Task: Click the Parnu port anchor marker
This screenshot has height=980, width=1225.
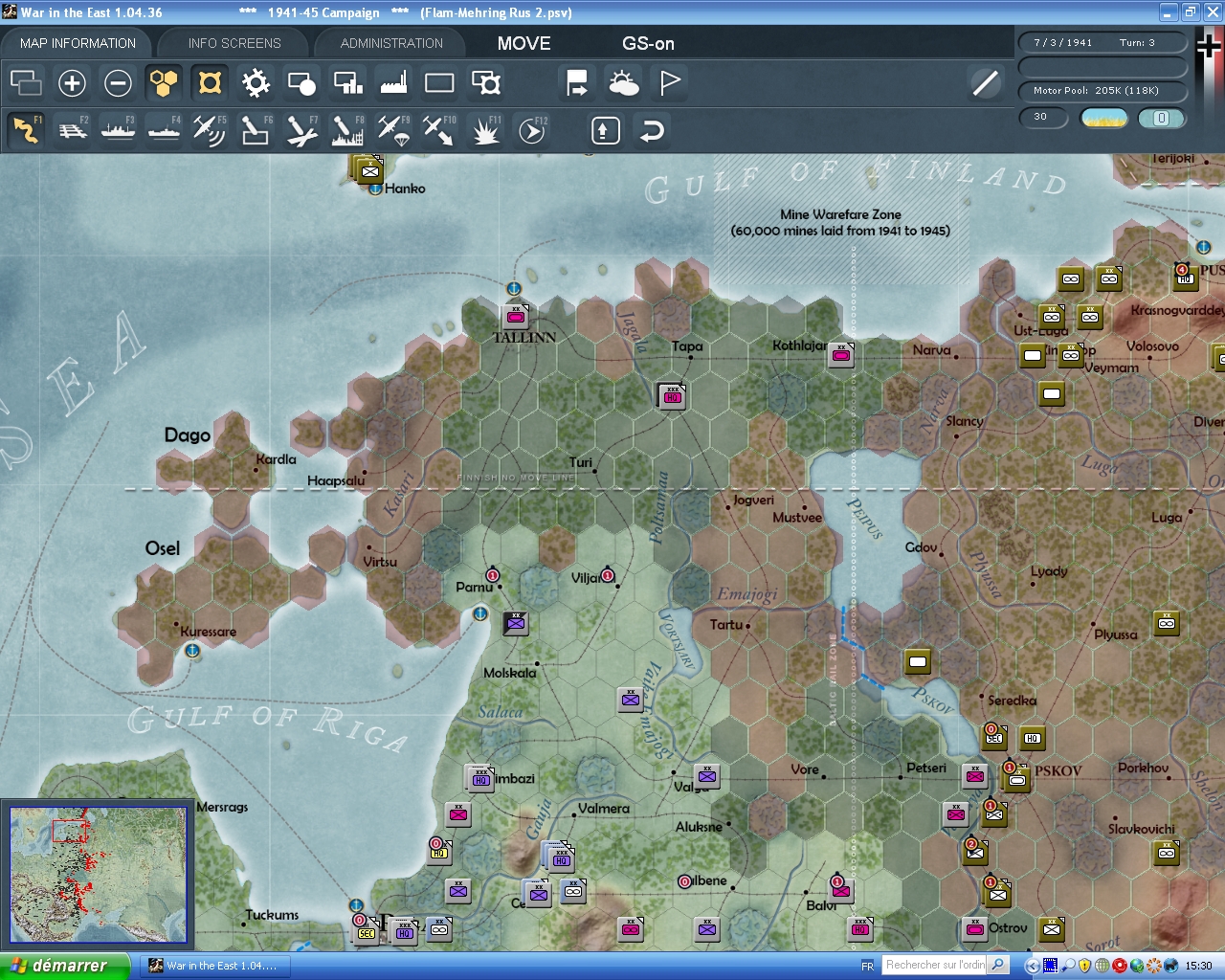Action: click(x=480, y=613)
